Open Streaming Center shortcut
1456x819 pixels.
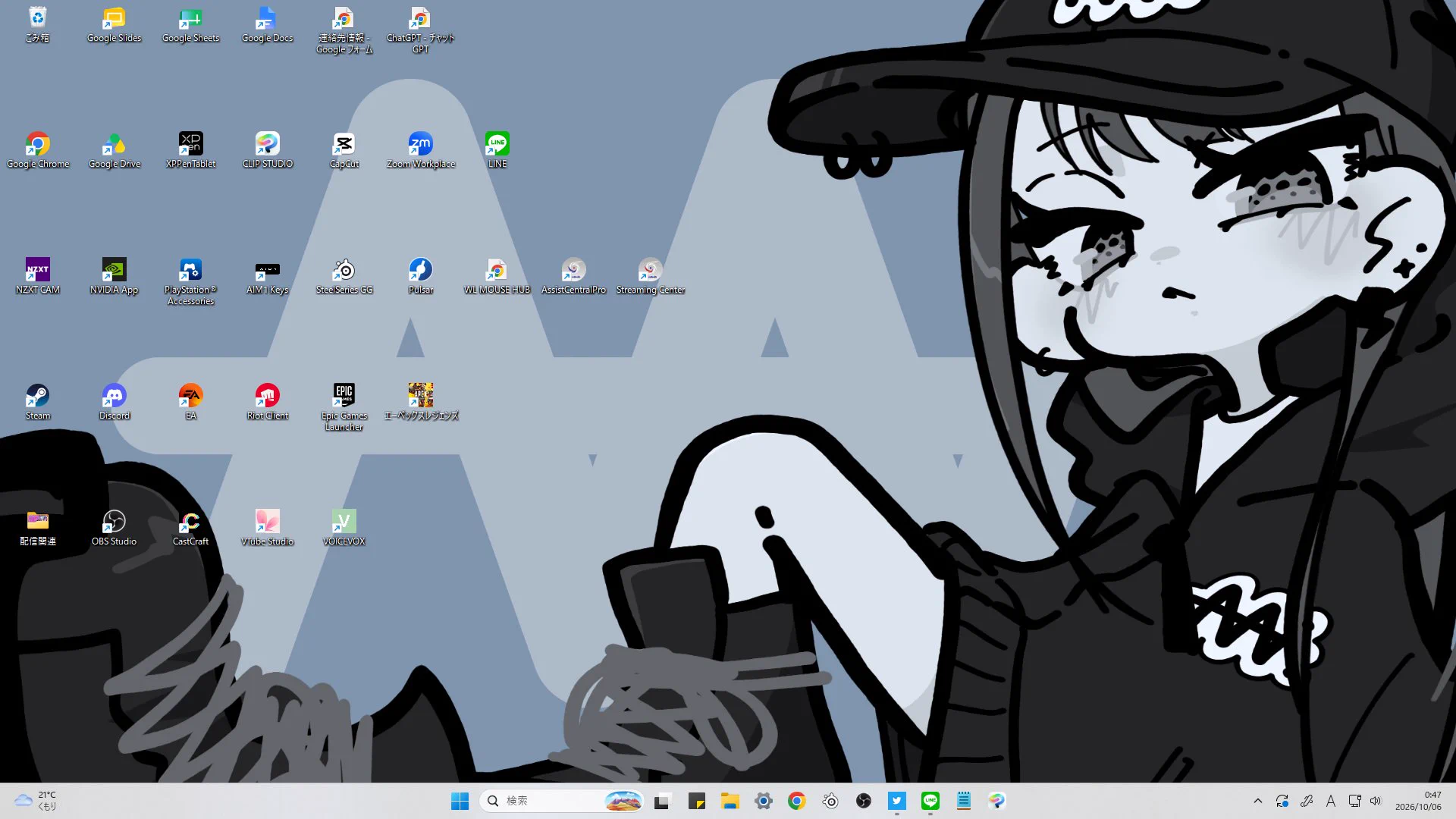650,276
